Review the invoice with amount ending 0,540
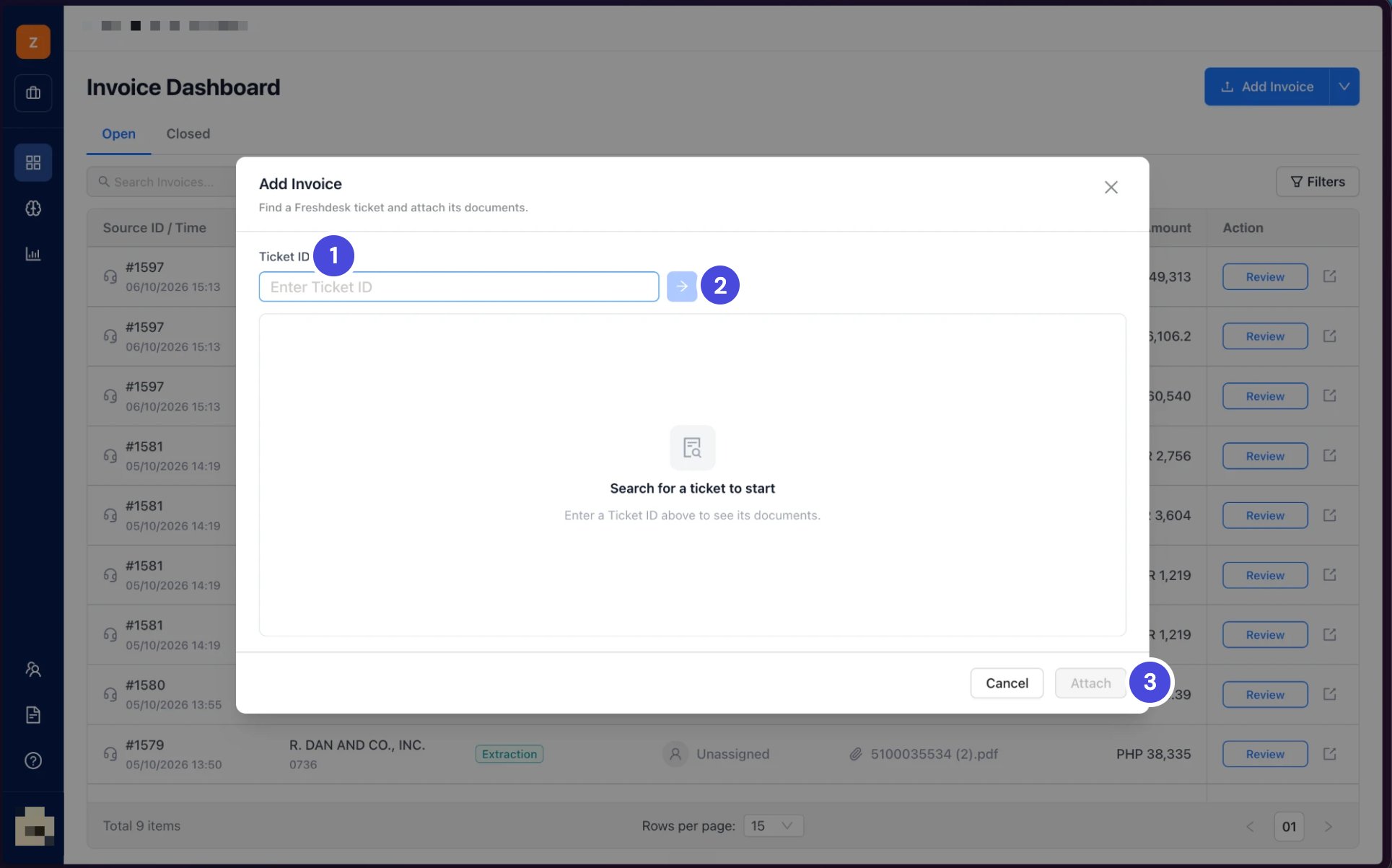Image resolution: width=1392 pixels, height=868 pixels. (x=1265, y=396)
